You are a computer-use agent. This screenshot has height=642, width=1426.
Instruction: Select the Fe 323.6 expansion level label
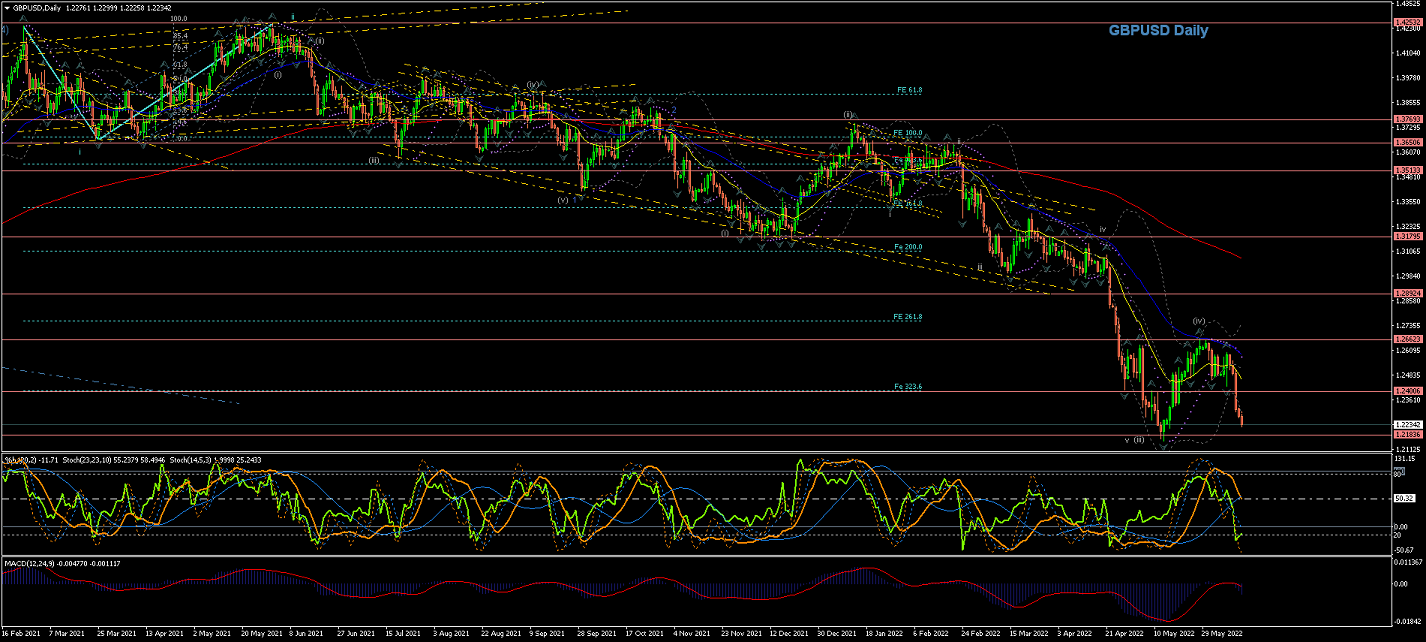coord(908,386)
